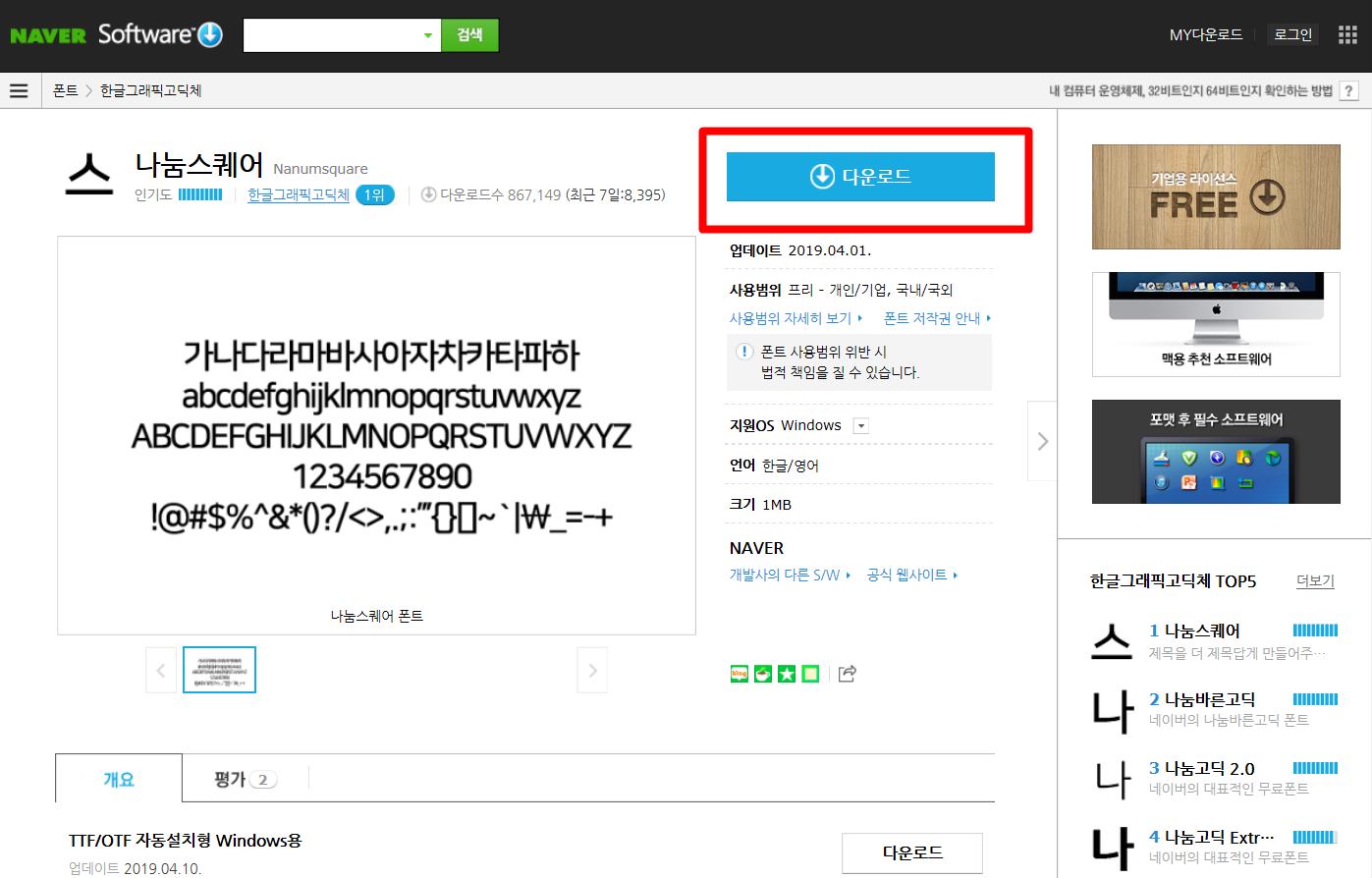Open the 포맷 후 필수 소프트웨어 banner
The width and height of the screenshot is (1372, 878).
(x=1216, y=452)
